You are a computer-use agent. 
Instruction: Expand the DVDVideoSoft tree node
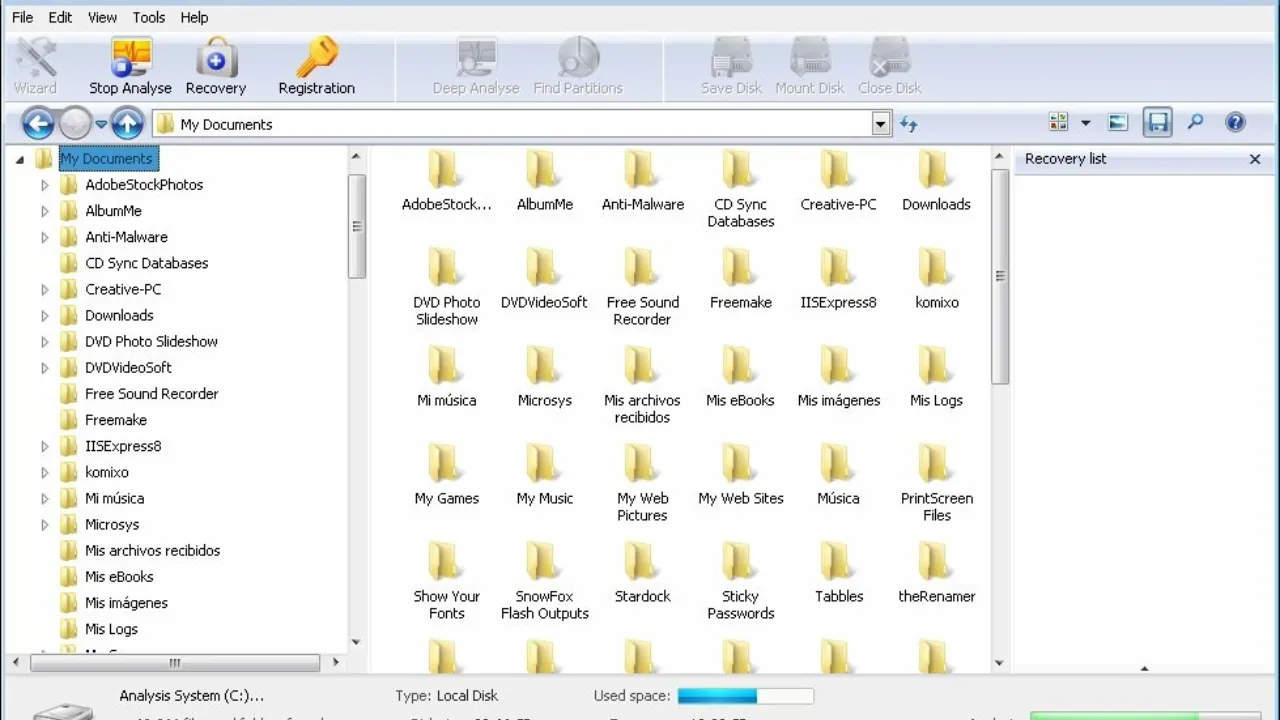[x=45, y=368]
